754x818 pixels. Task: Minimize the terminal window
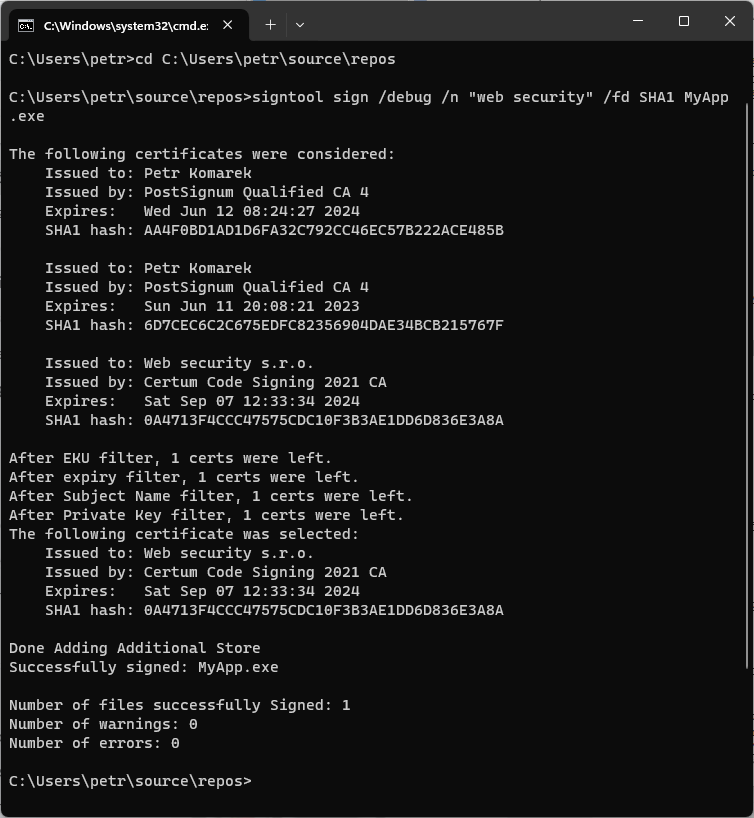(637, 20)
